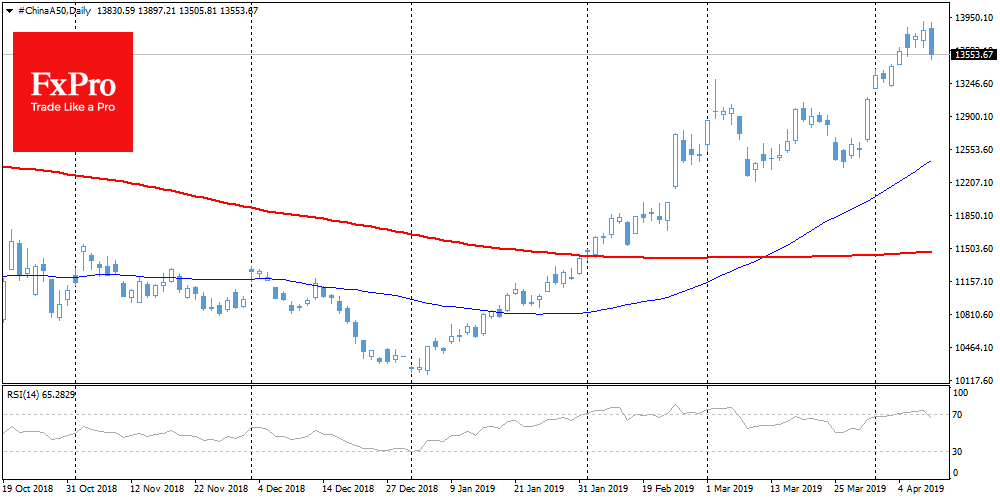Click the 10117.60 price axis label
Viewport: 1000px width, 500px height.
click(973, 381)
